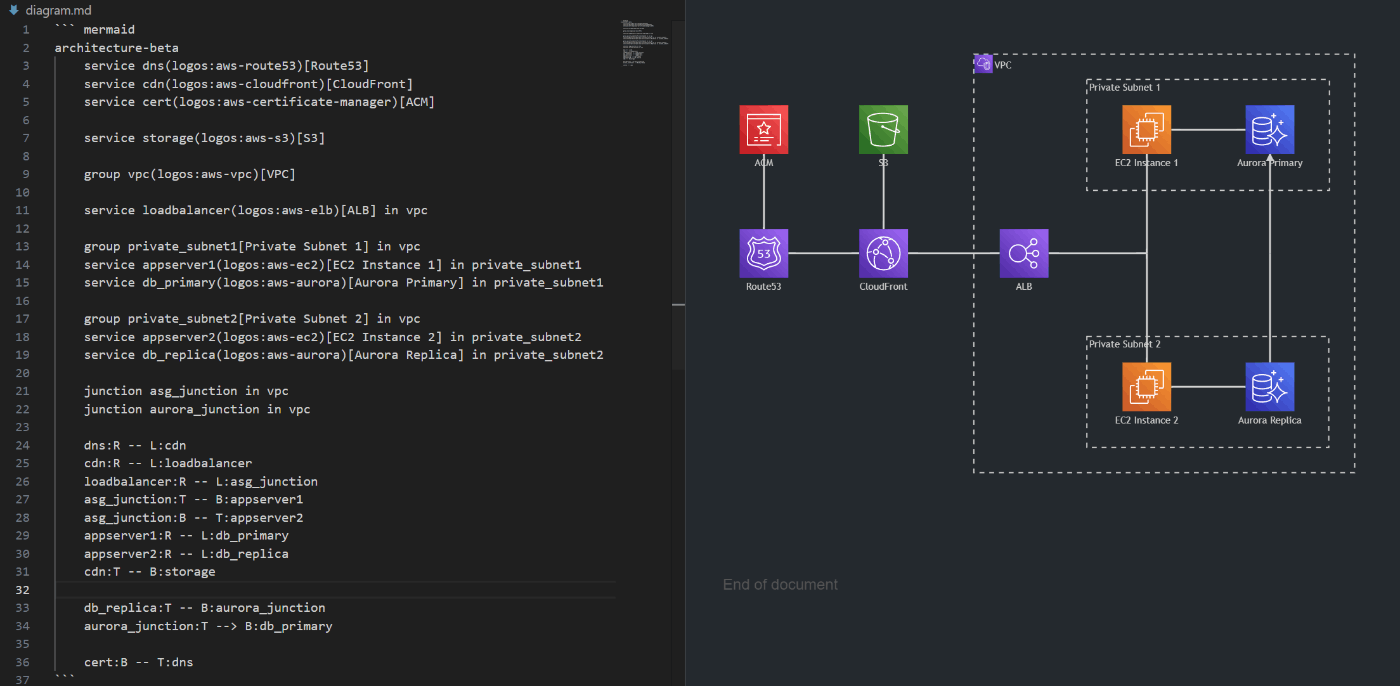The height and width of the screenshot is (686, 1400).
Task: Click 'appserver1:R -- L:db_primary' line
Action: (186, 535)
